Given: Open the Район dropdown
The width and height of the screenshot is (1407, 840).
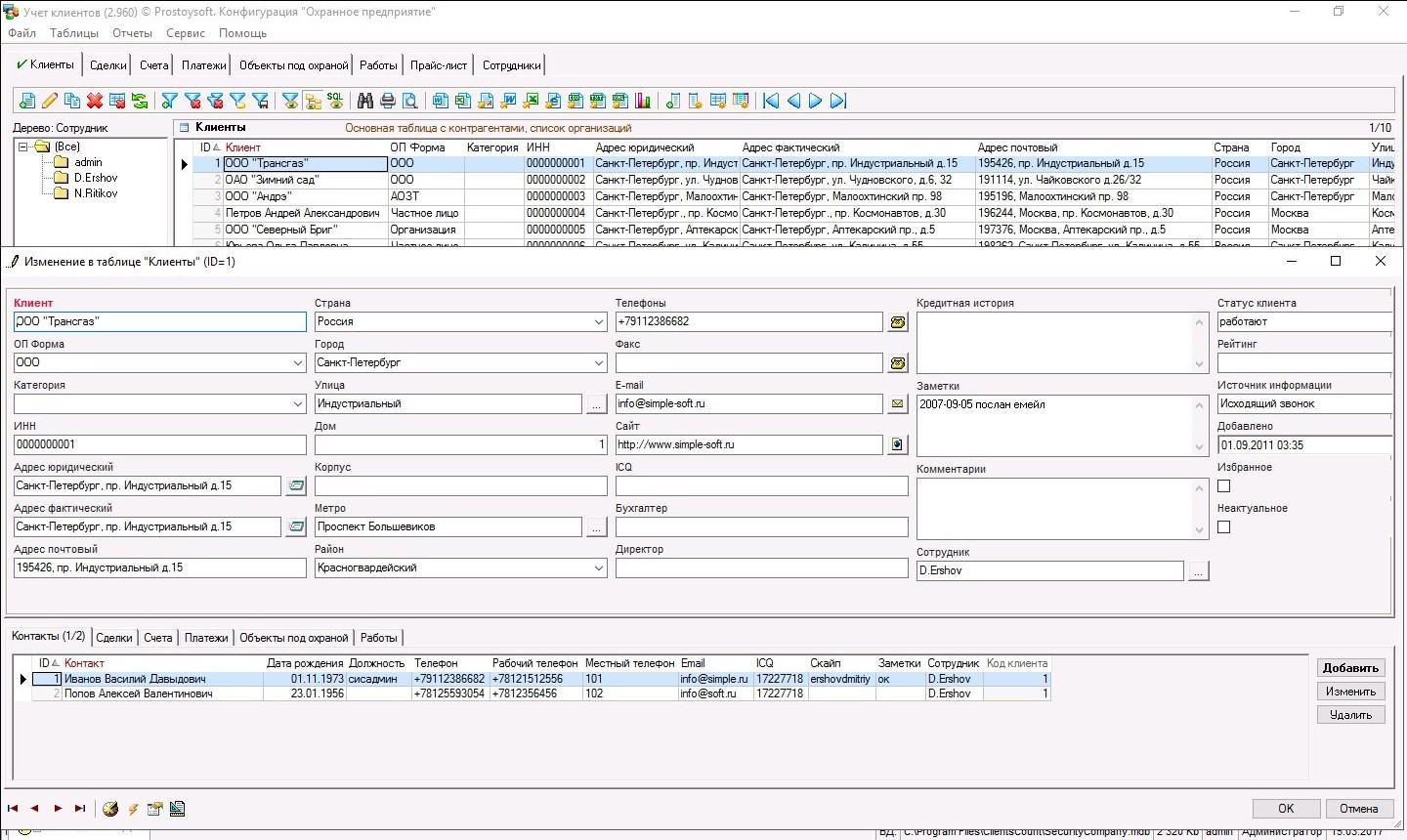Looking at the screenshot, I should (x=598, y=568).
